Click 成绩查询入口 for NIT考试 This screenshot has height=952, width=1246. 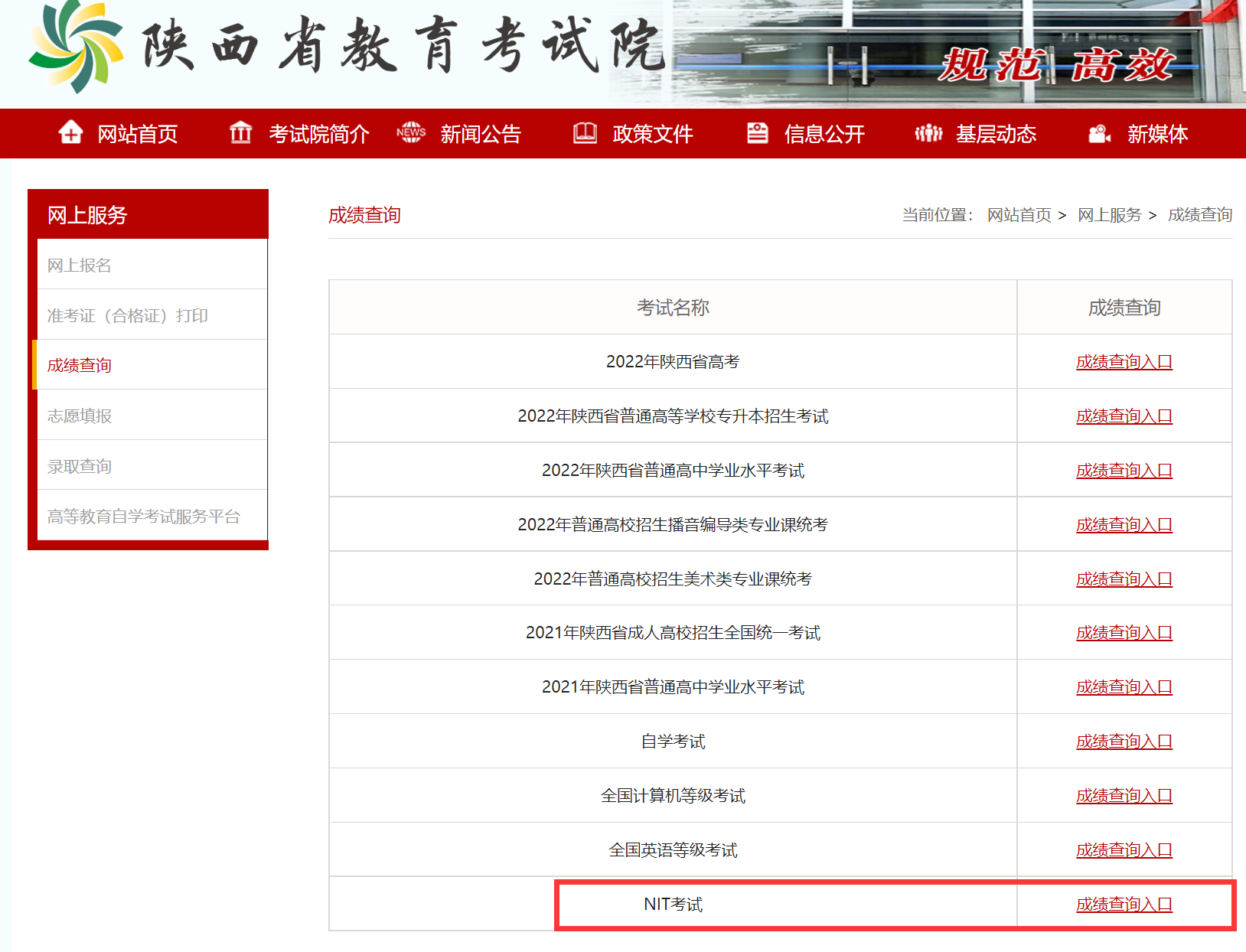[1124, 905]
